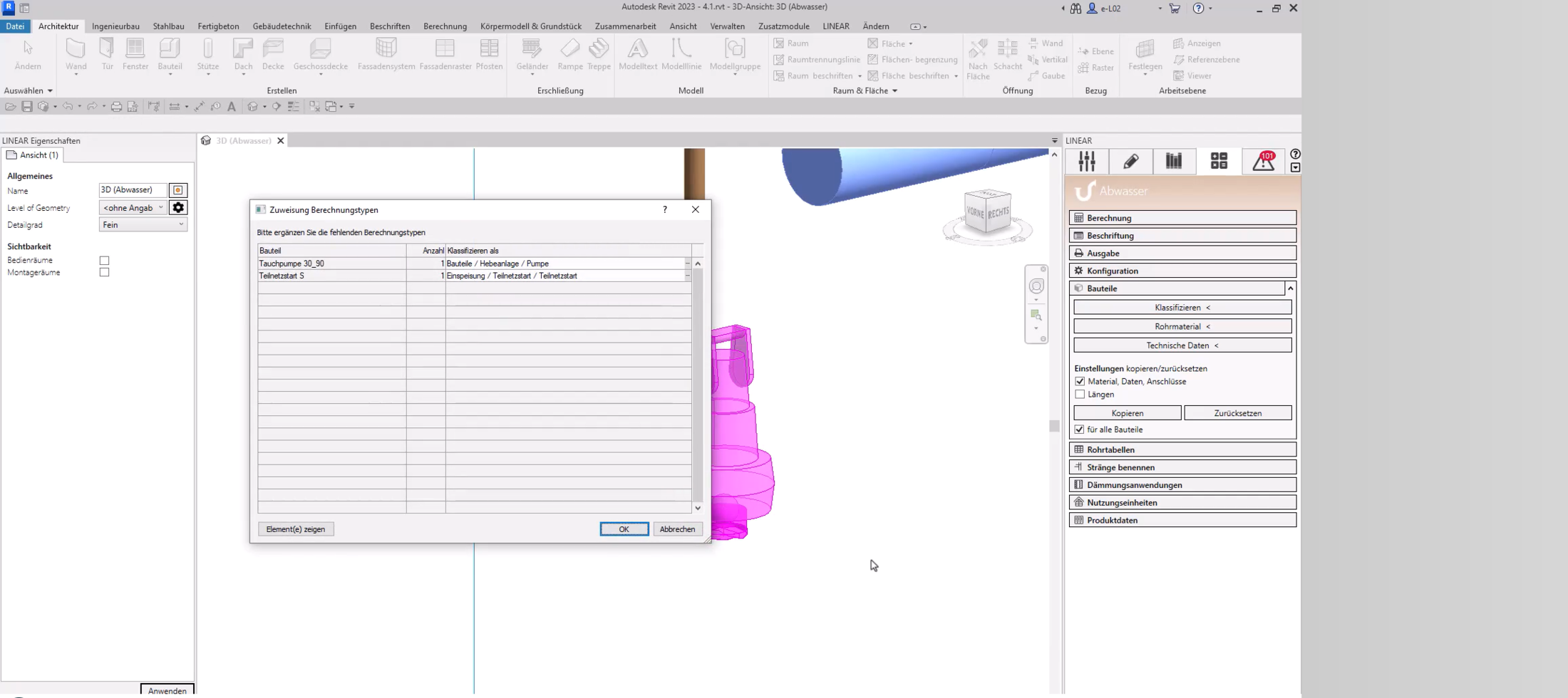
Task: Open the Detailgrad dropdown
Action: (143, 225)
